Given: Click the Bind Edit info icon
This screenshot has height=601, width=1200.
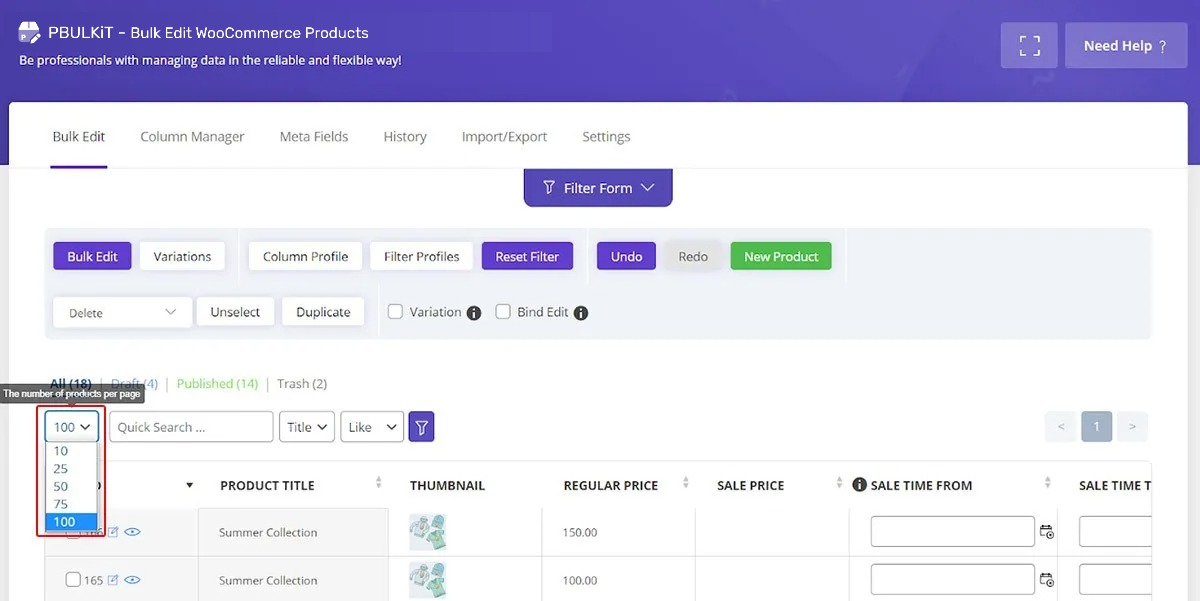Looking at the screenshot, I should (x=581, y=313).
